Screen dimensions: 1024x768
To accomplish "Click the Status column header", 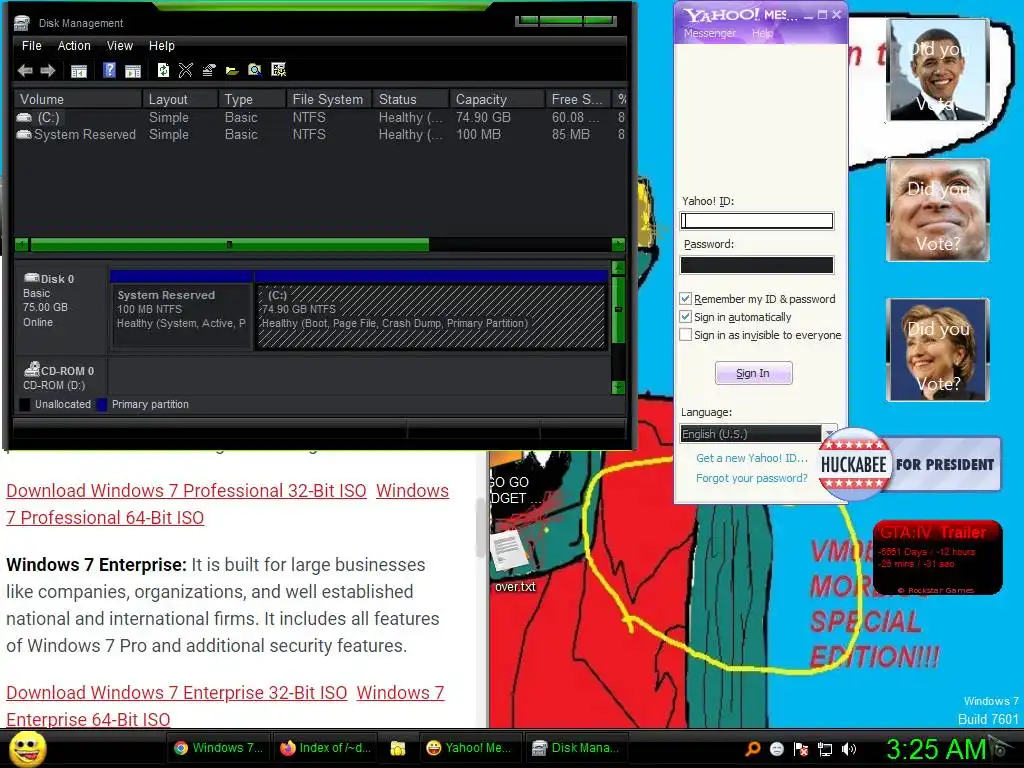I will click(x=411, y=99).
